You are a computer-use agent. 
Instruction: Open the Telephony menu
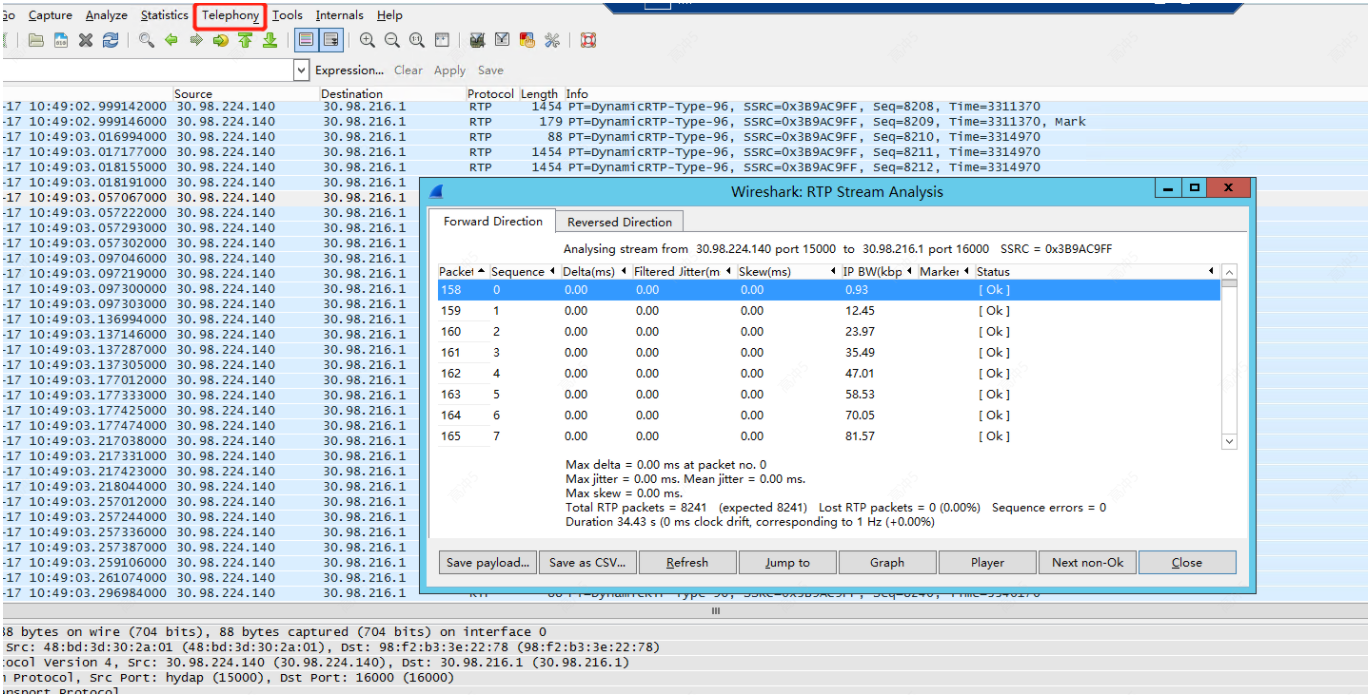[x=229, y=15]
